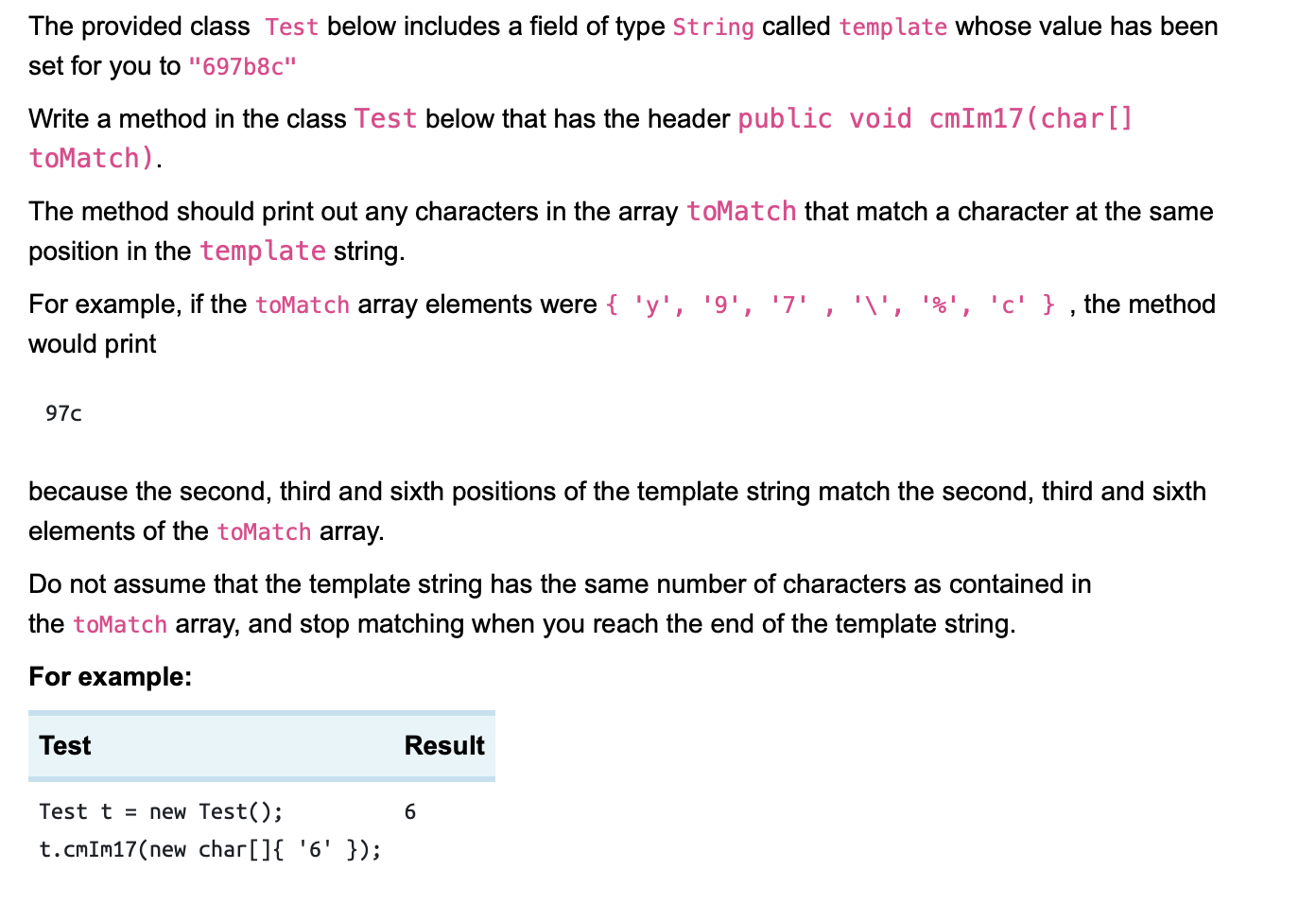Screen dimensions: 1316x904
Task: Click the pink 'Test' code word in first line
Action: tap(291, 27)
